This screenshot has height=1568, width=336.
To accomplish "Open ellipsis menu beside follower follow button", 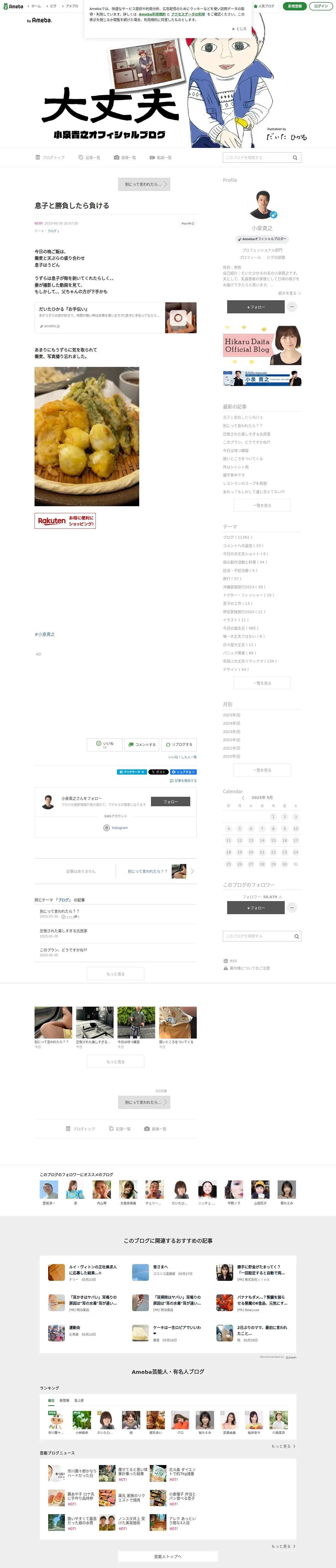I will (292, 908).
